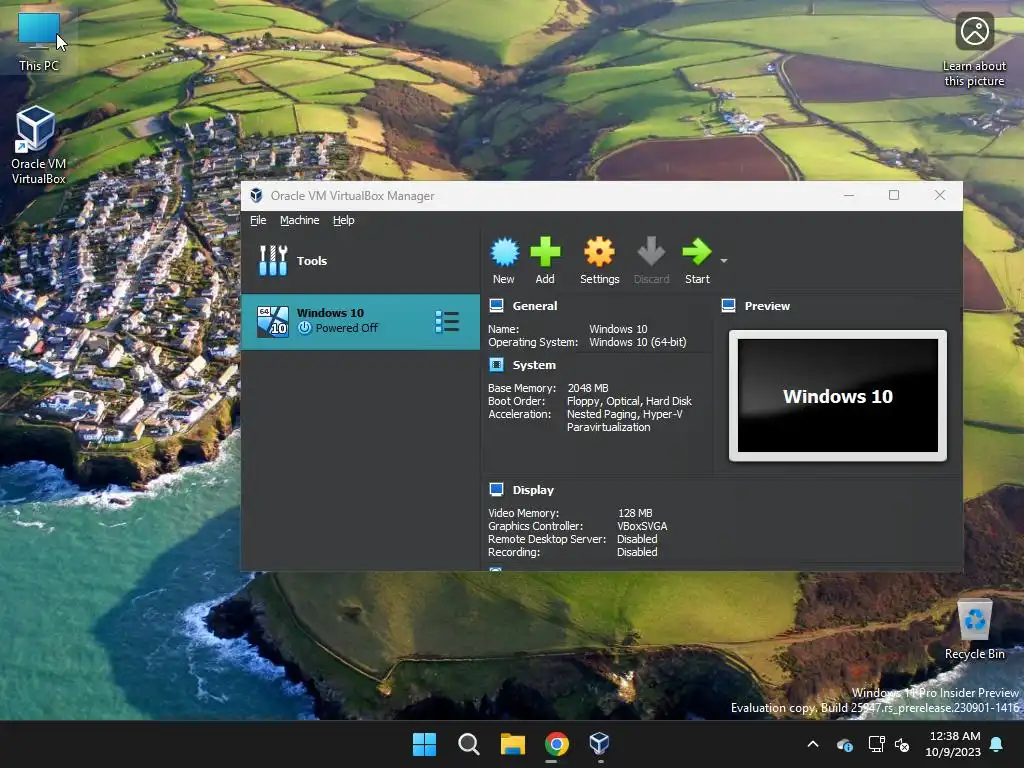Open the Windows 10 machine list menu icon
This screenshot has width=1024, height=768.
coord(447,321)
